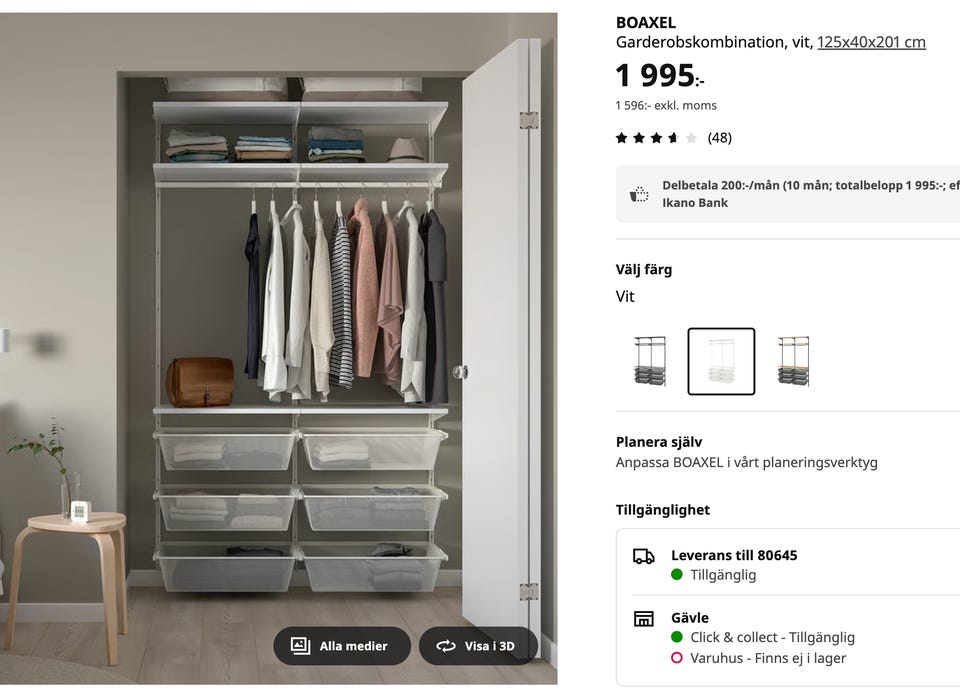Open the Alla medier gallery button
The image size is (960, 692).
click(x=342, y=645)
